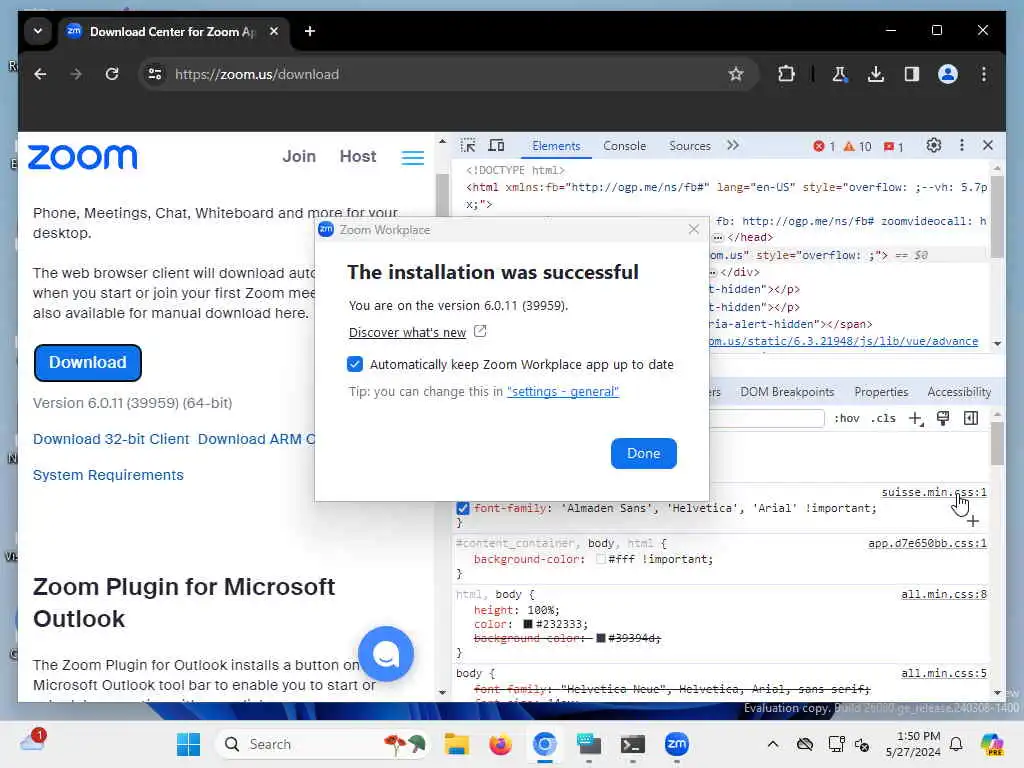Toggle the .cls element classes button
The image size is (1024, 768).
coord(883,419)
